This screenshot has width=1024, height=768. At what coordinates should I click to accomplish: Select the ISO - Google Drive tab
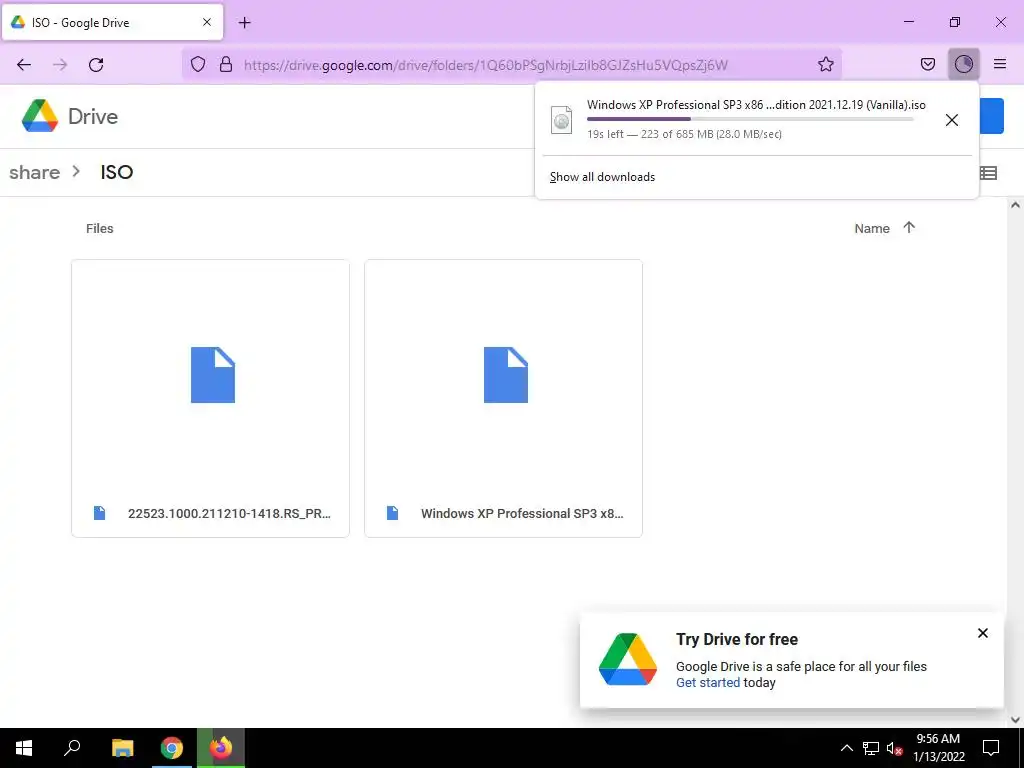click(x=112, y=22)
